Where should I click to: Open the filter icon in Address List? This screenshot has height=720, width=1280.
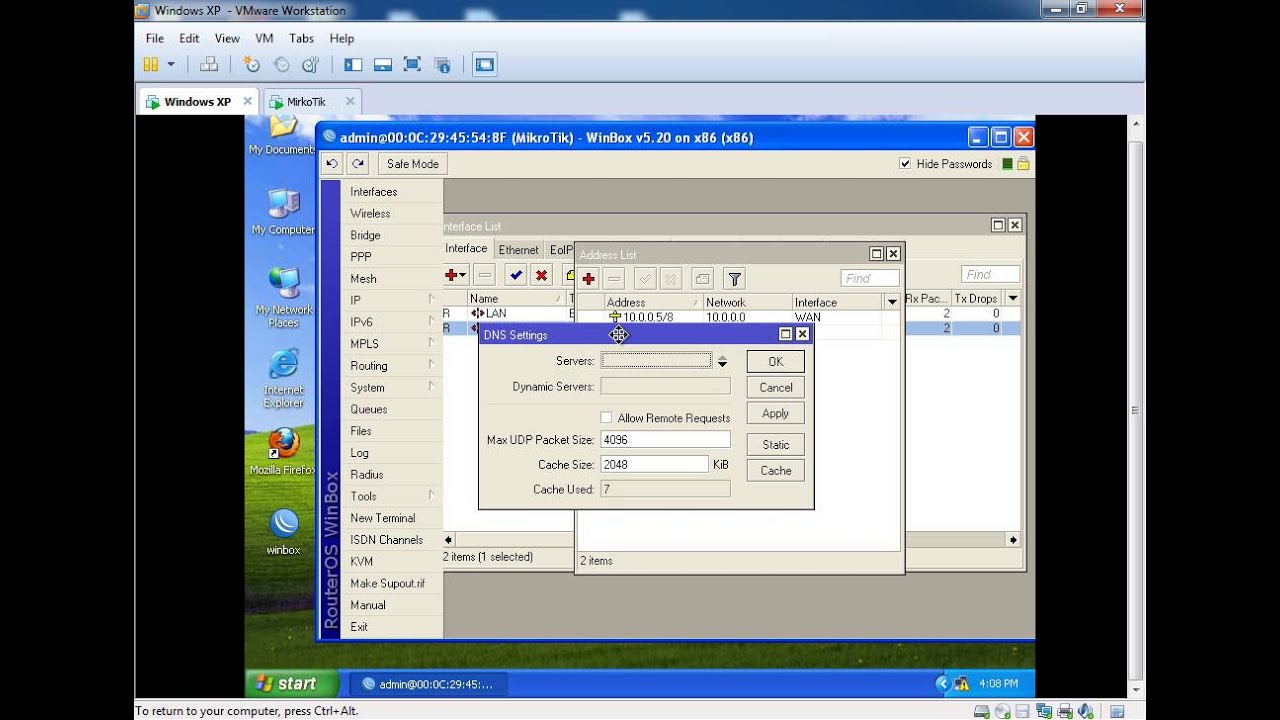(x=735, y=279)
